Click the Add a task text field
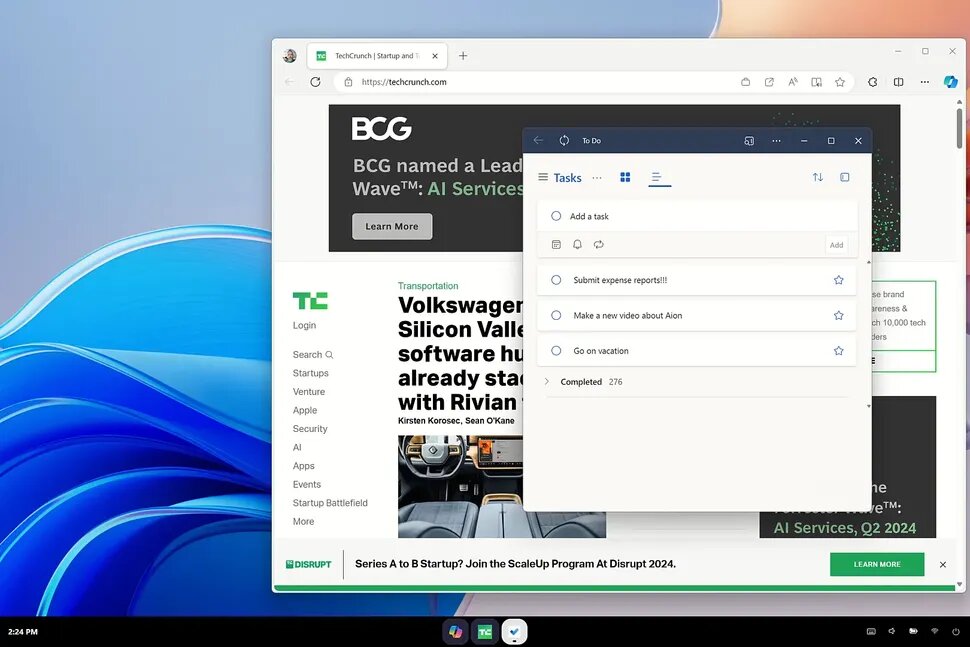This screenshot has width=970, height=647. tap(697, 216)
